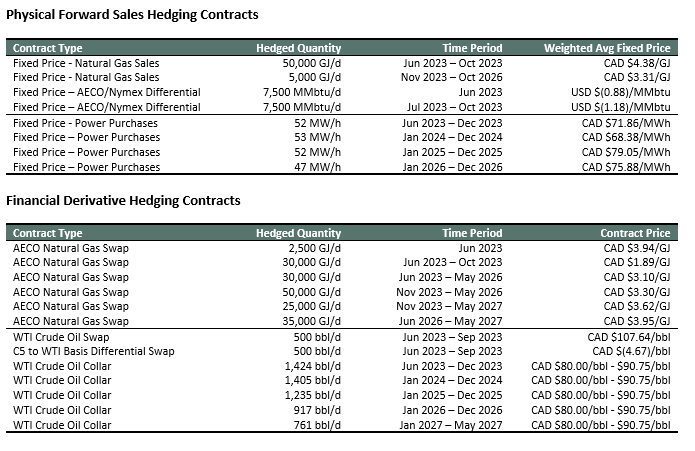Select the USD $(0.88)/MMbtu differential price
The width and height of the screenshot is (695, 451).
(x=621, y=92)
